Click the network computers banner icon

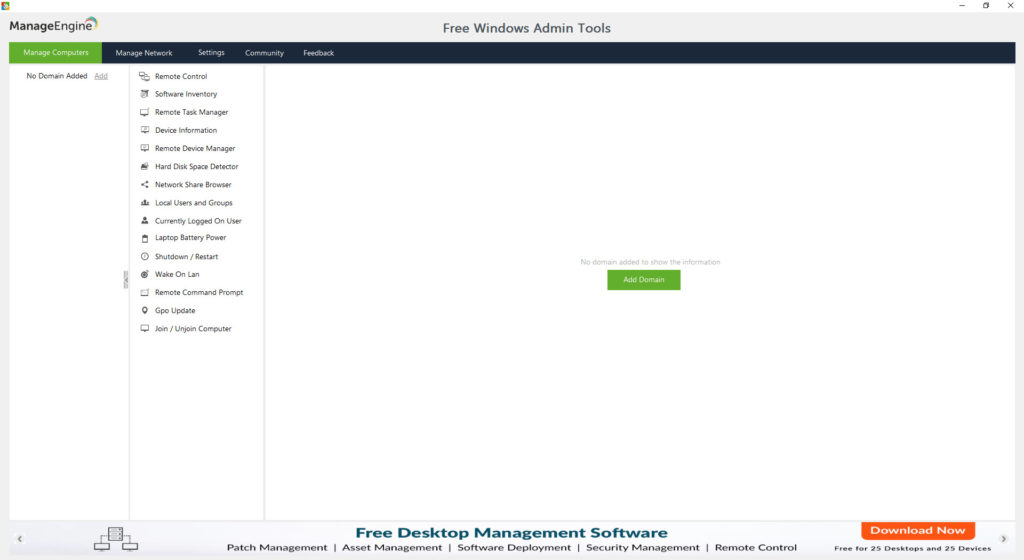tap(116, 539)
